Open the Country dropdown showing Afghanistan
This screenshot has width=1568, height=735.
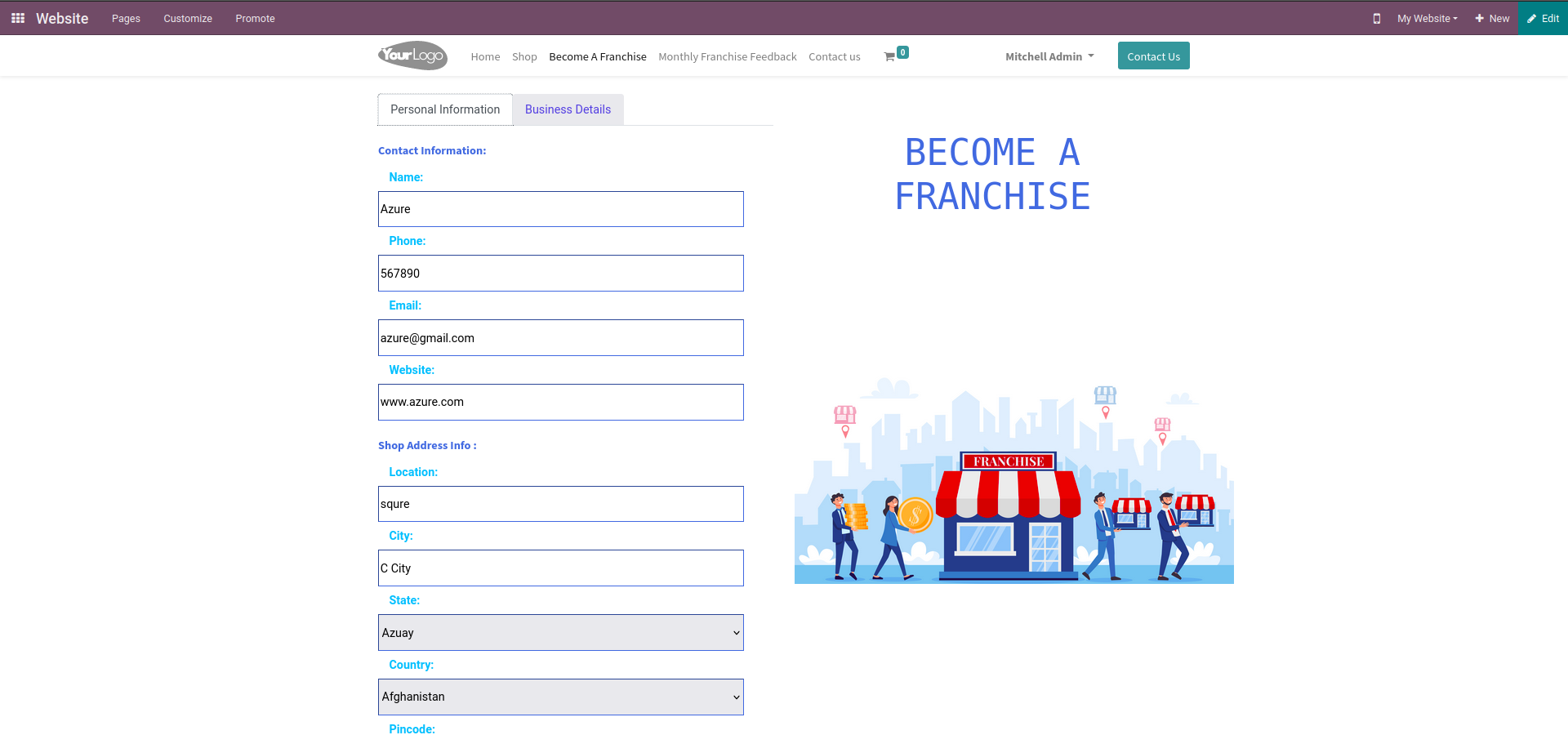pyautogui.click(x=561, y=697)
